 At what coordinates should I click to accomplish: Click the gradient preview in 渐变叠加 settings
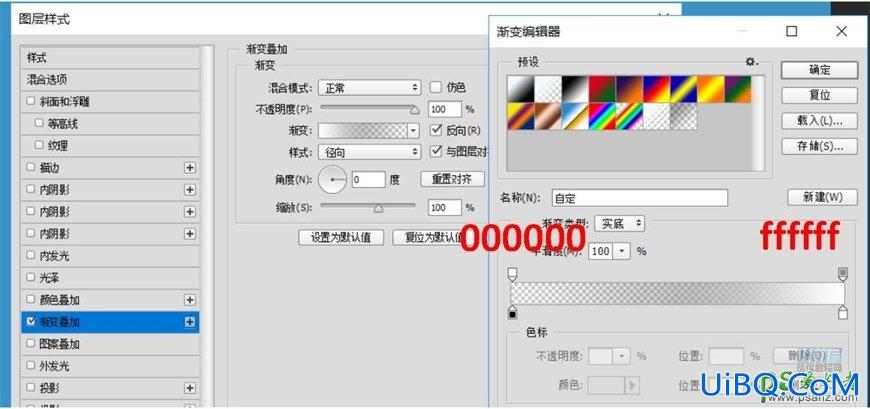[363, 131]
